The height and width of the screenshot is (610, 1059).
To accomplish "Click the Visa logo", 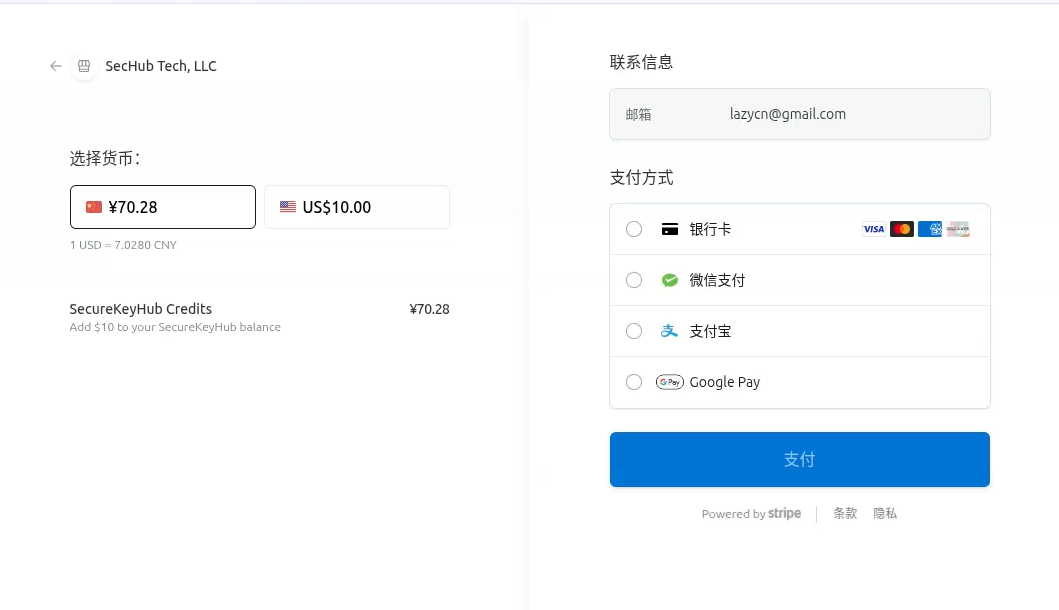I will point(873,229).
